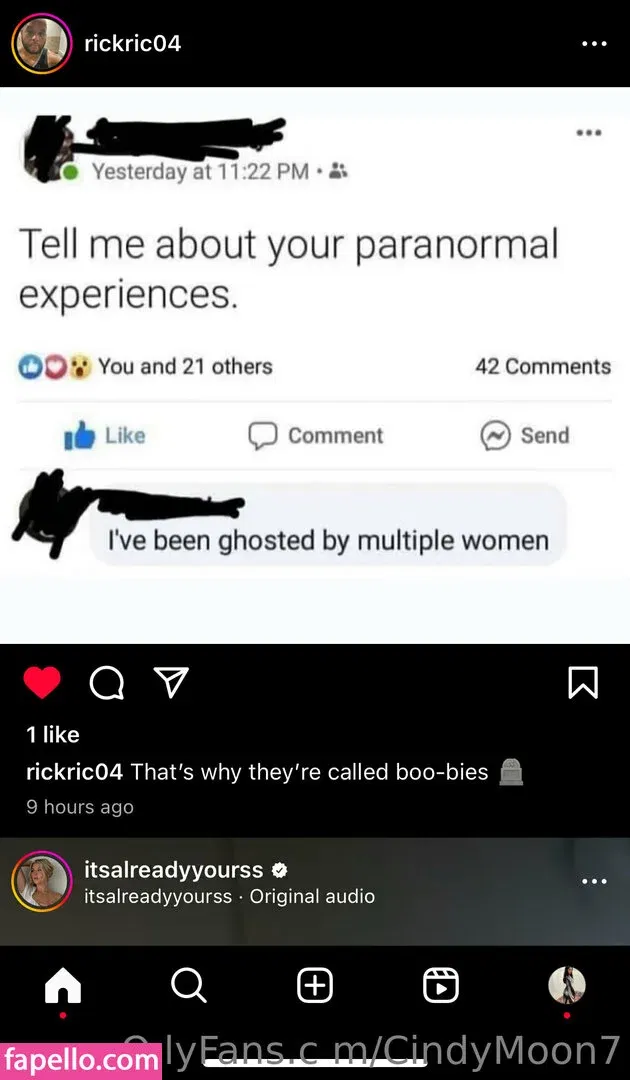The width and height of the screenshot is (630, 1080).
Task: View rickric04's story profile picture
Action: [x=42, y=43]
